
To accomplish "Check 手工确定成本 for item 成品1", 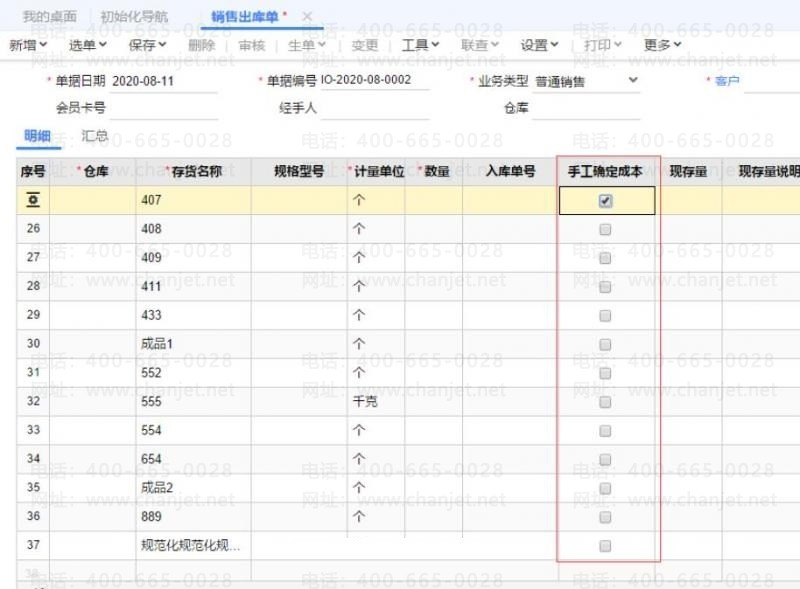I will (x=606, y=345).
